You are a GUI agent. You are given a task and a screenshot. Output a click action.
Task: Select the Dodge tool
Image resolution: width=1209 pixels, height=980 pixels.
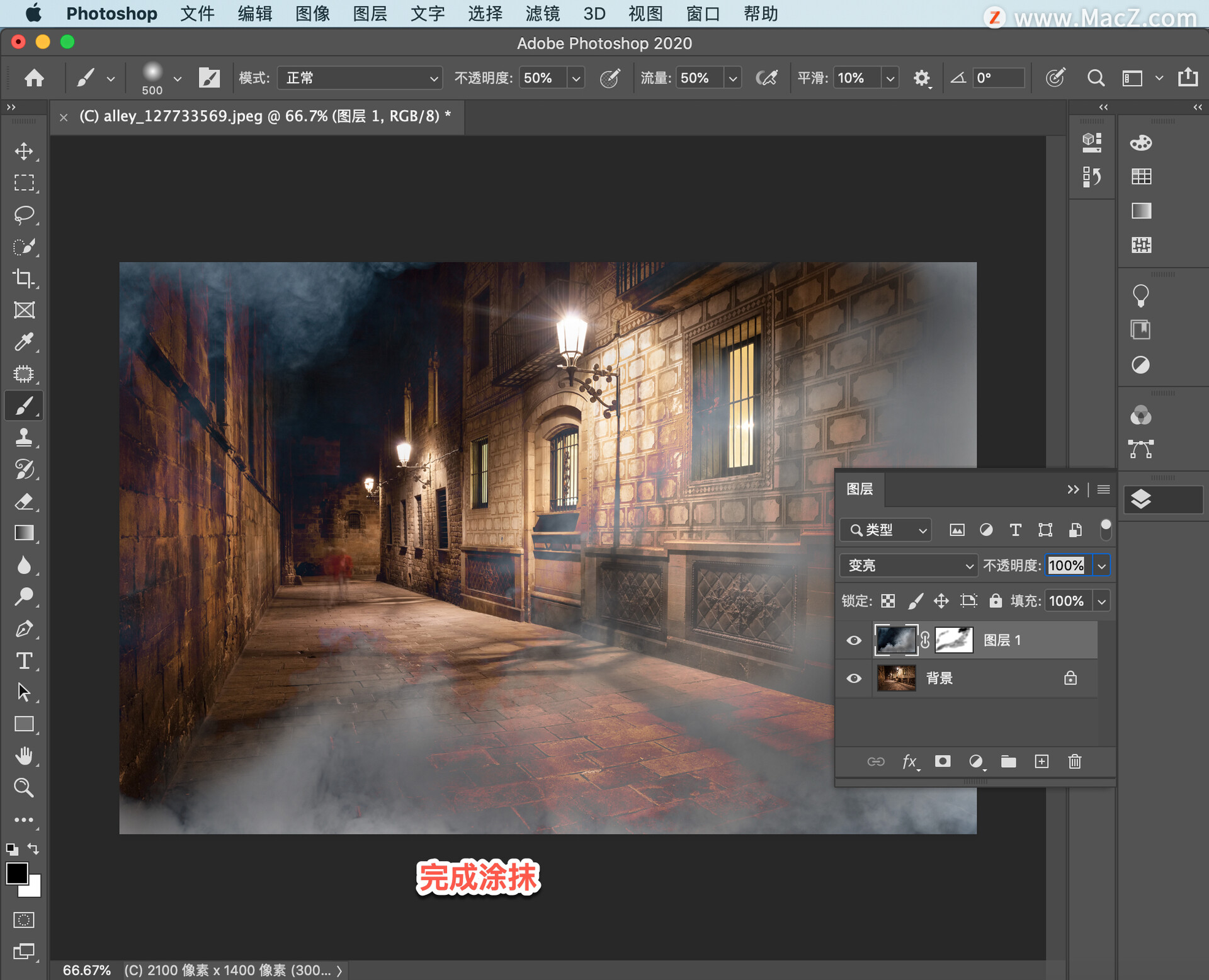(24, 596)
